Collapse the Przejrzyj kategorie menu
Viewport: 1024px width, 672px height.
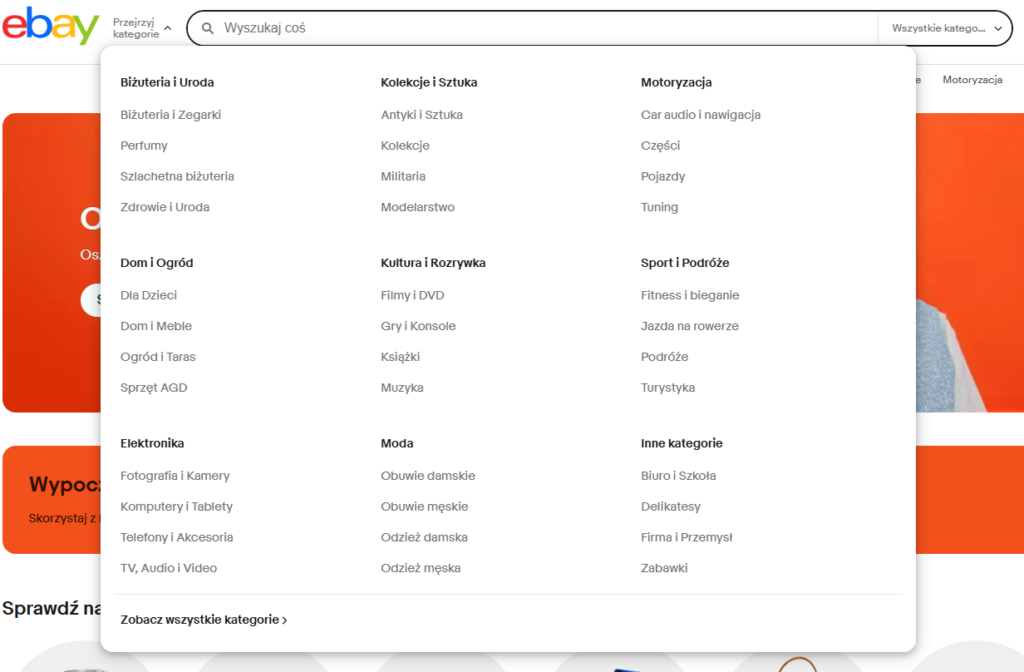(142, 28)
